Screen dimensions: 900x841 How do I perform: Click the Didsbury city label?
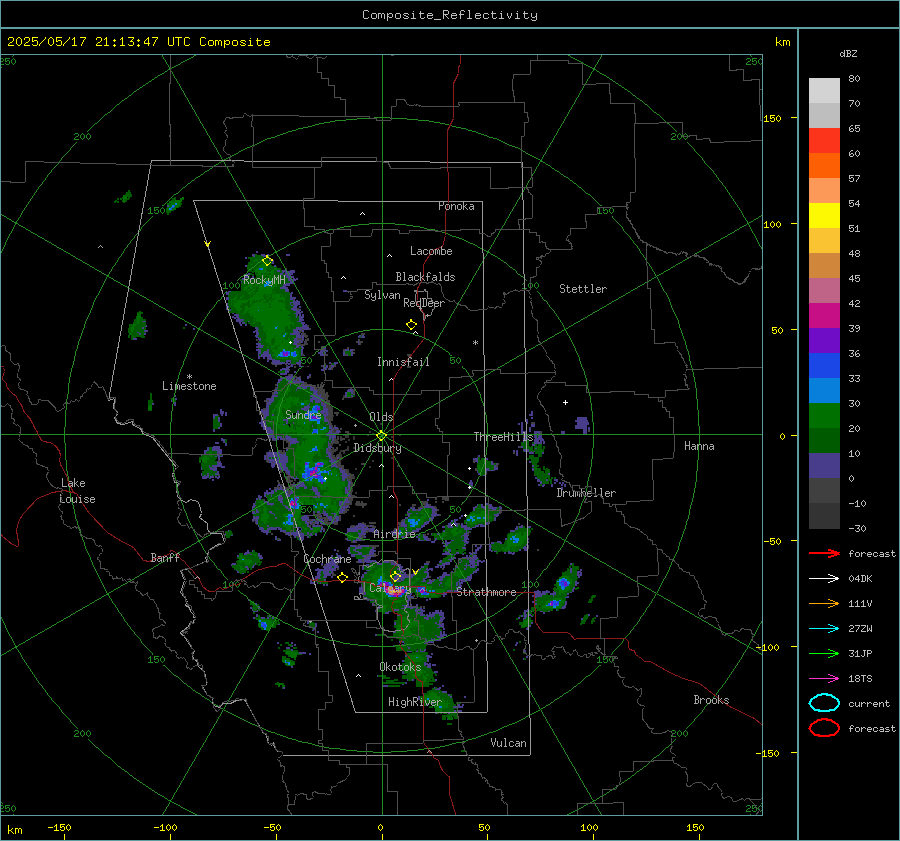377,448
